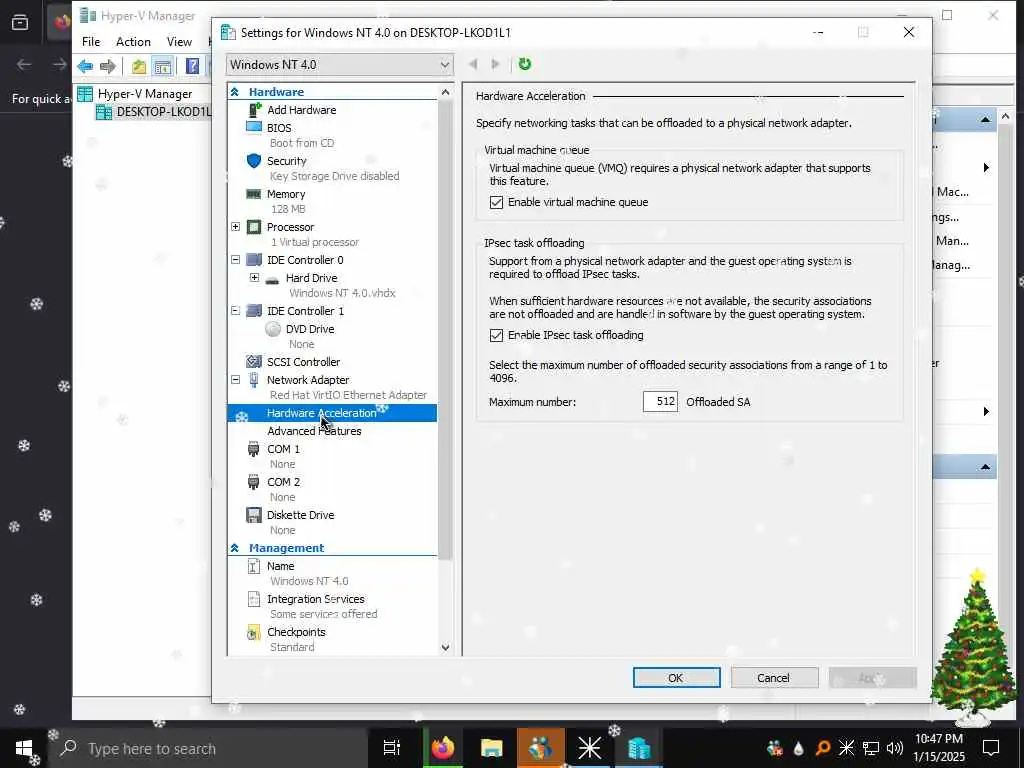Click the Hyper-V Manager help icon
The width and height of the screenshot is (1024, 768).
click(x=193, y=66)
